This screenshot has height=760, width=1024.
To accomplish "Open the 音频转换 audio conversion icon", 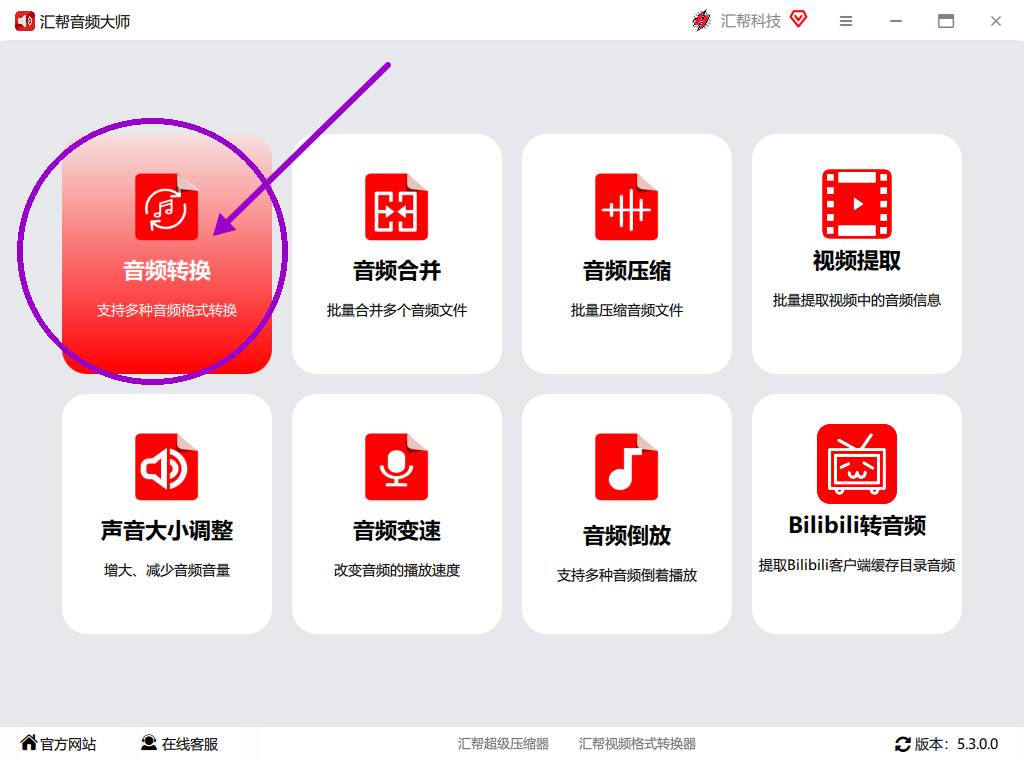I will tap(167, 207).
